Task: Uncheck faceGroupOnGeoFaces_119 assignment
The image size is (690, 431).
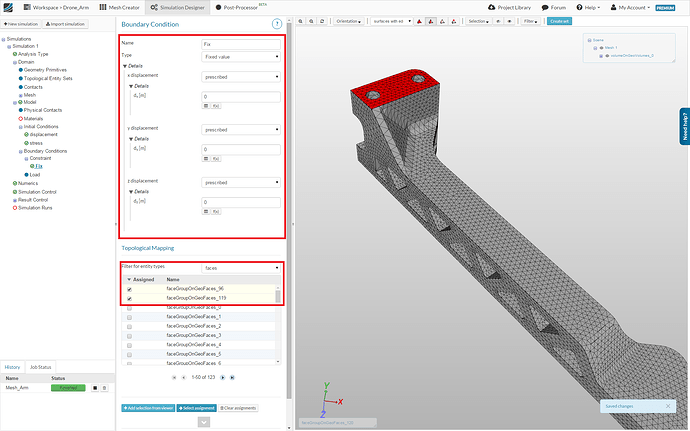Action: [129, 298]
